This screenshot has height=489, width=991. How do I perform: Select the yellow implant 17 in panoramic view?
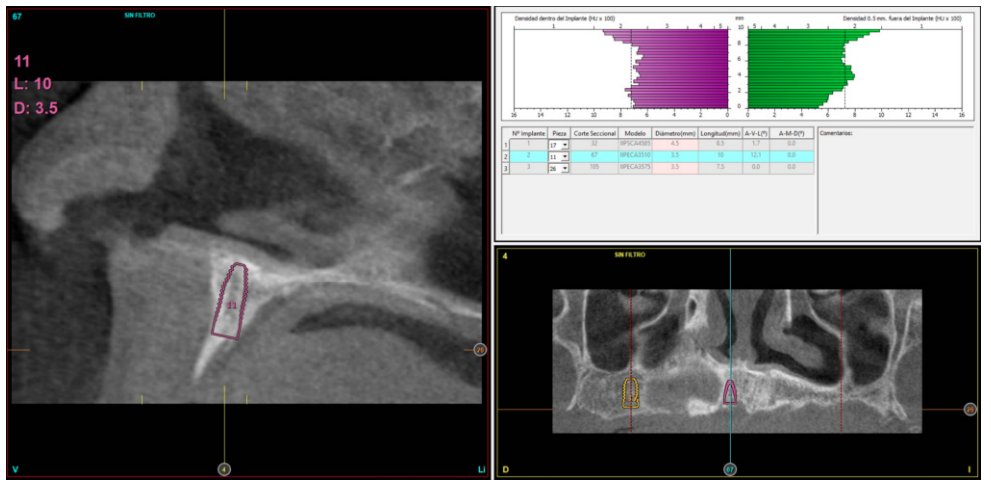[x=631, y=392]
